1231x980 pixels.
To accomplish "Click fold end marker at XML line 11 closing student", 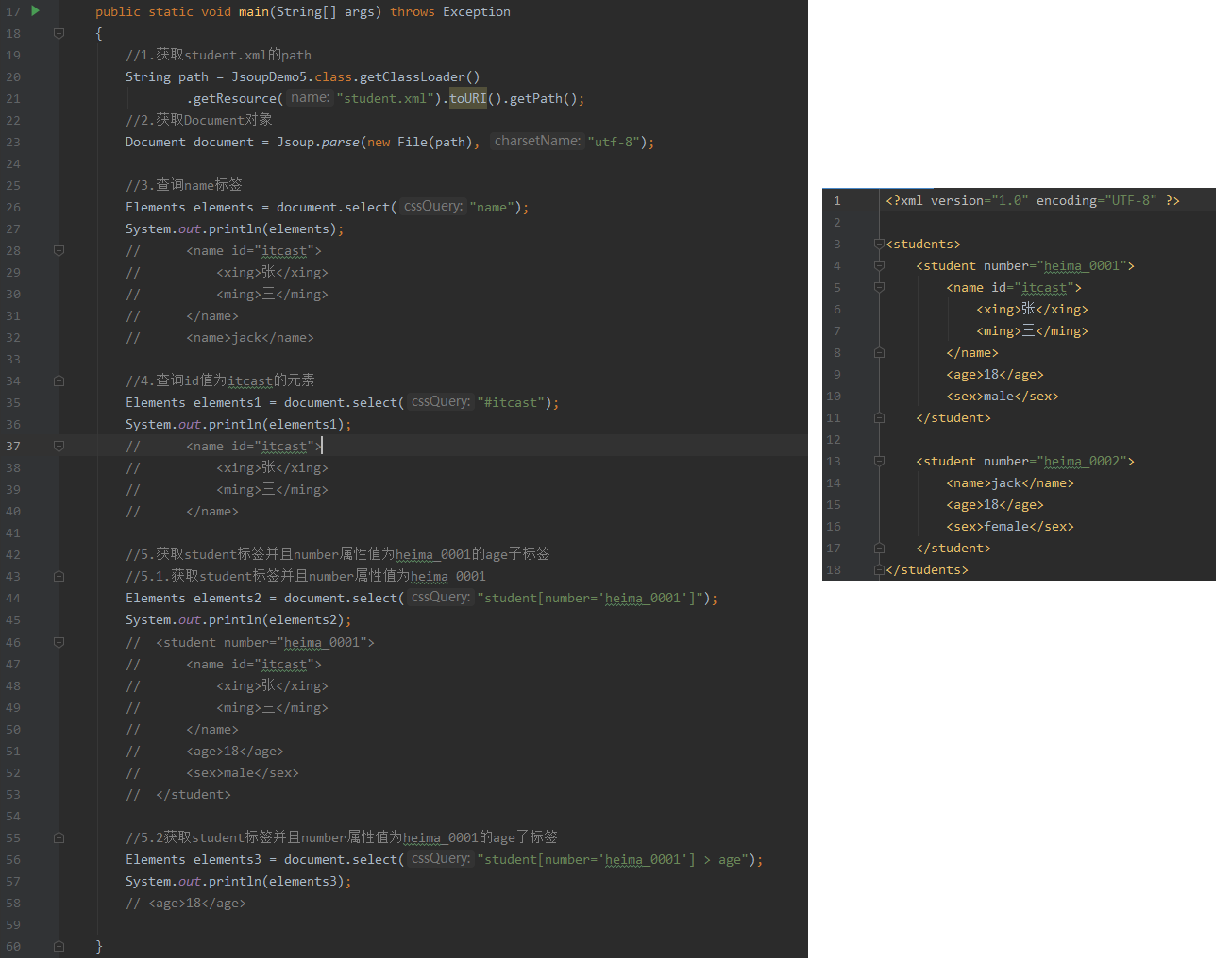I will (x=879, y=417).
